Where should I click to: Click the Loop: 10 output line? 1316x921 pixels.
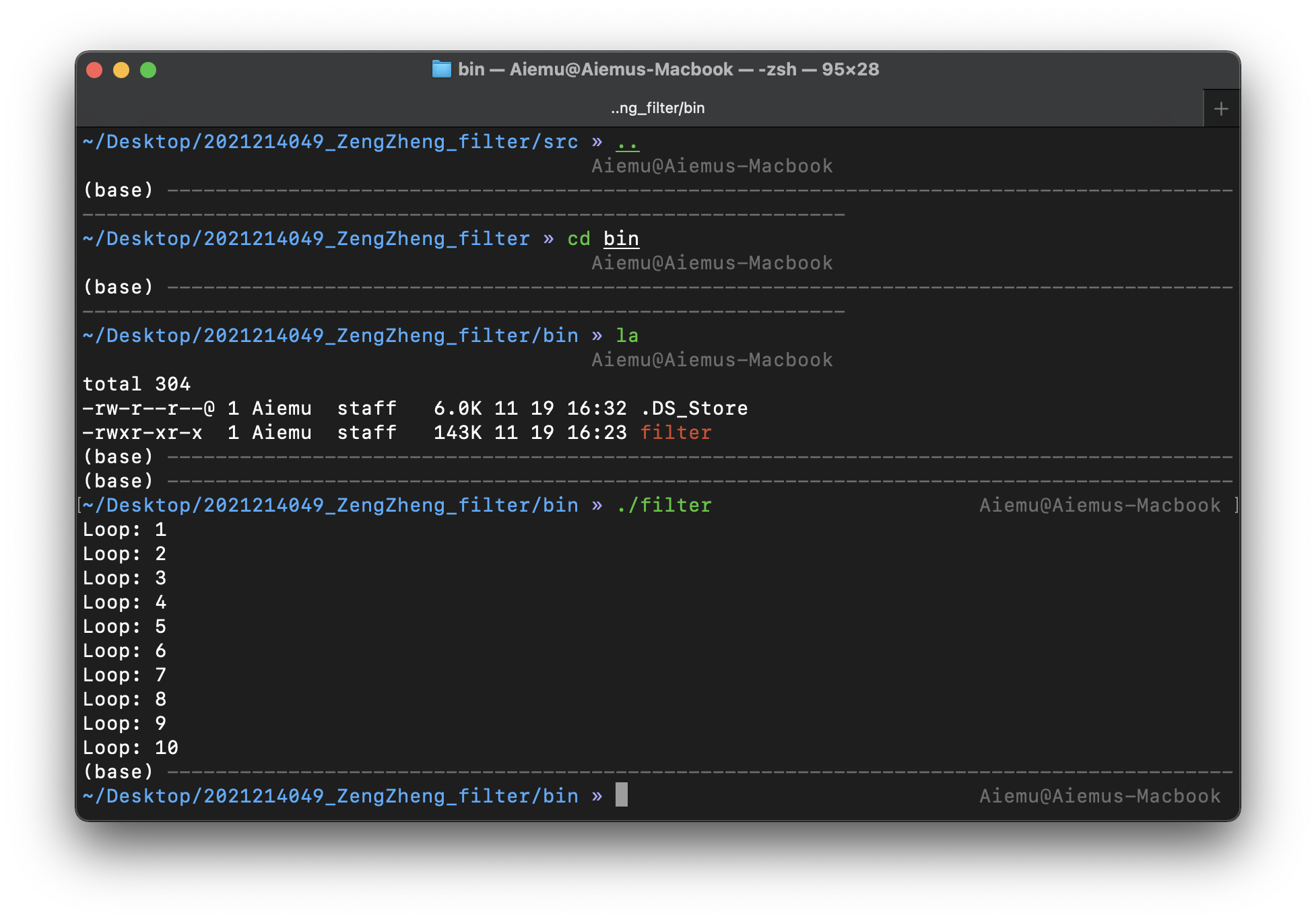coord(130,747)
